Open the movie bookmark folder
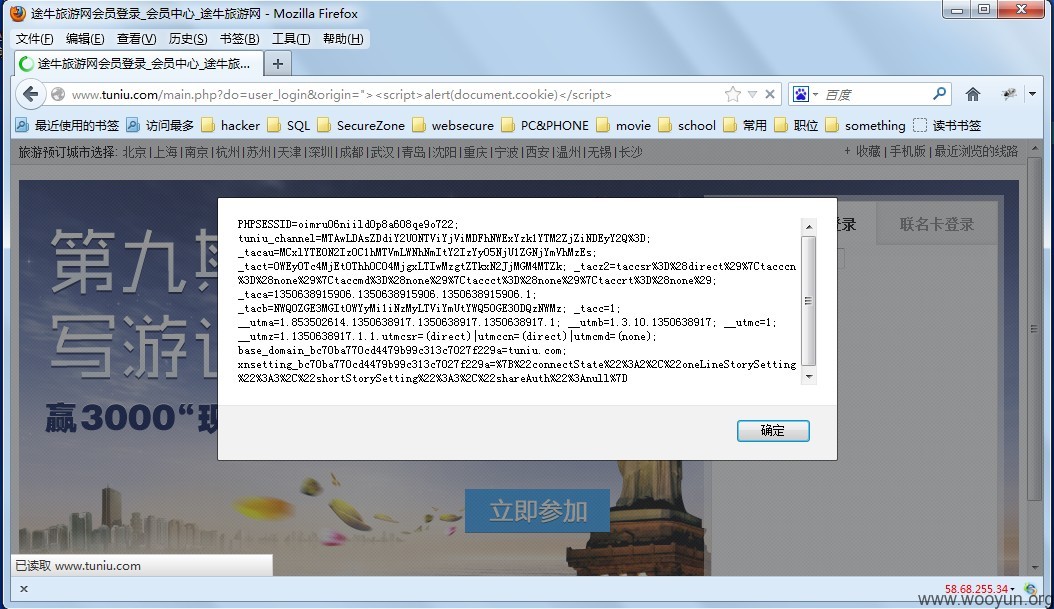Image resolution: width=1054 pixels, height=609 pixels. pos(624,126)
